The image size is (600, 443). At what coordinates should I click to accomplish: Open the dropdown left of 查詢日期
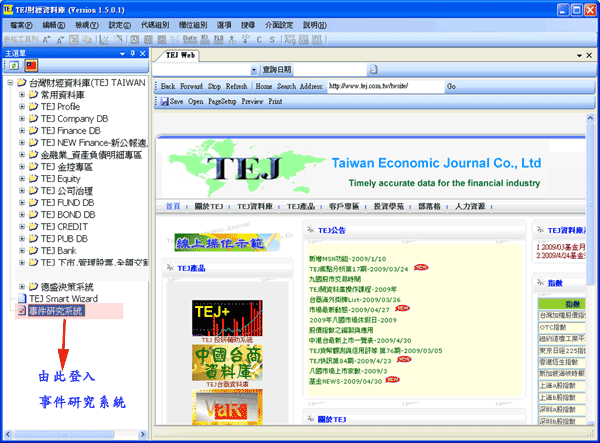coord(254,70)
